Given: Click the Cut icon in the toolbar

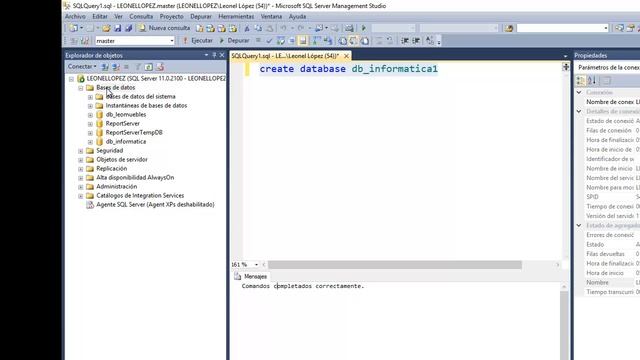Looking at the screenshot, I should point(247,28).
